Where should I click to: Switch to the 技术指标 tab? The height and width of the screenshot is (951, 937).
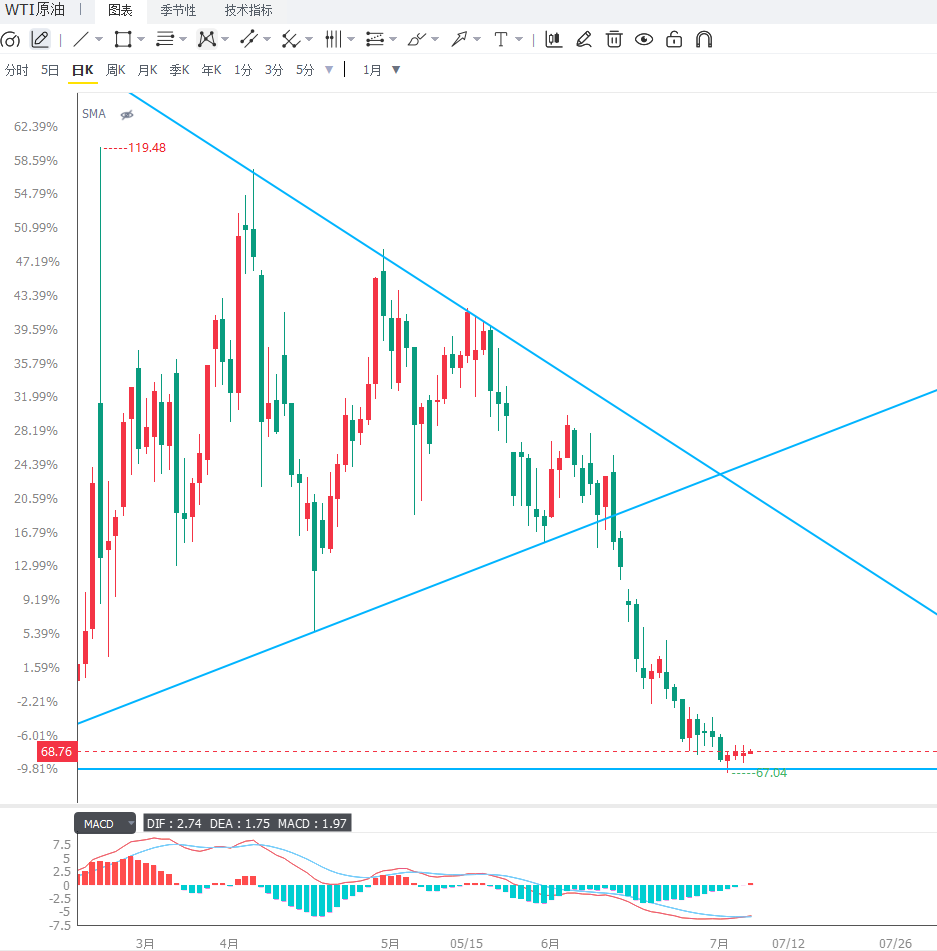[248, 10]
